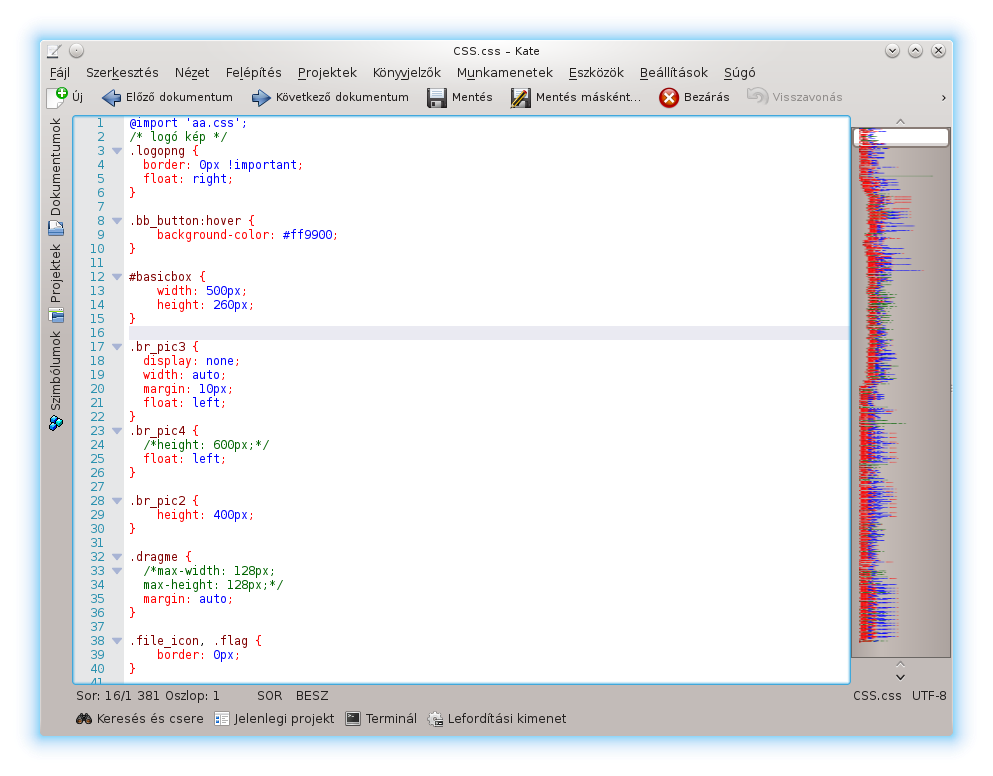Click the Sor: 16/1 381 position indicator
Image resolution: width=993 pixels, height=776 pixels.
148,696
